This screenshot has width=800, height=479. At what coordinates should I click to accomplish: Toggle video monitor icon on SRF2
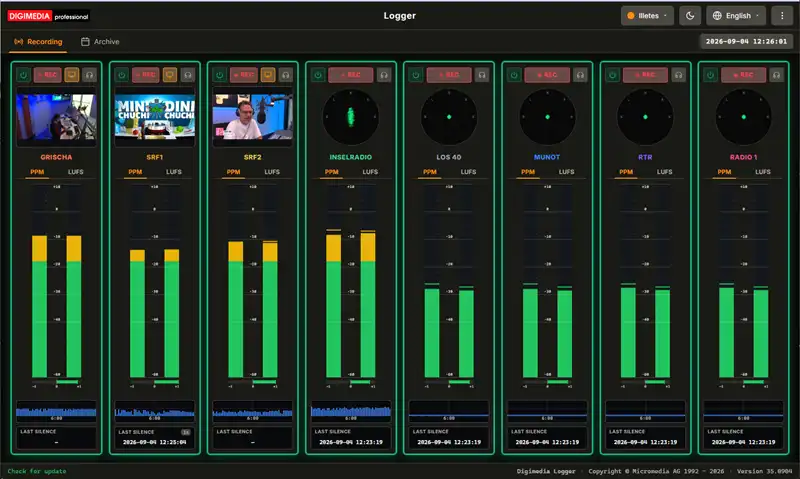click(268, 75)
